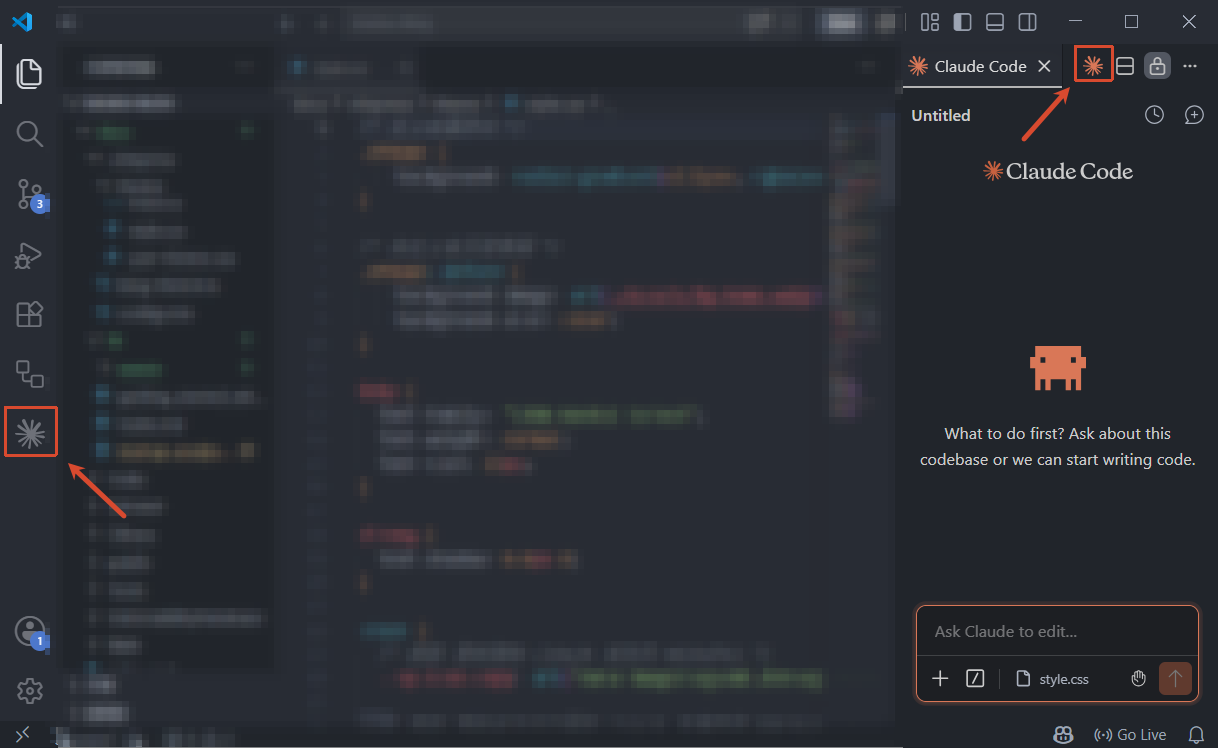The height and width of the screenshot is (748, 1218).
Task: Open Claude Code from the activity bar
Action: point(30,432)
